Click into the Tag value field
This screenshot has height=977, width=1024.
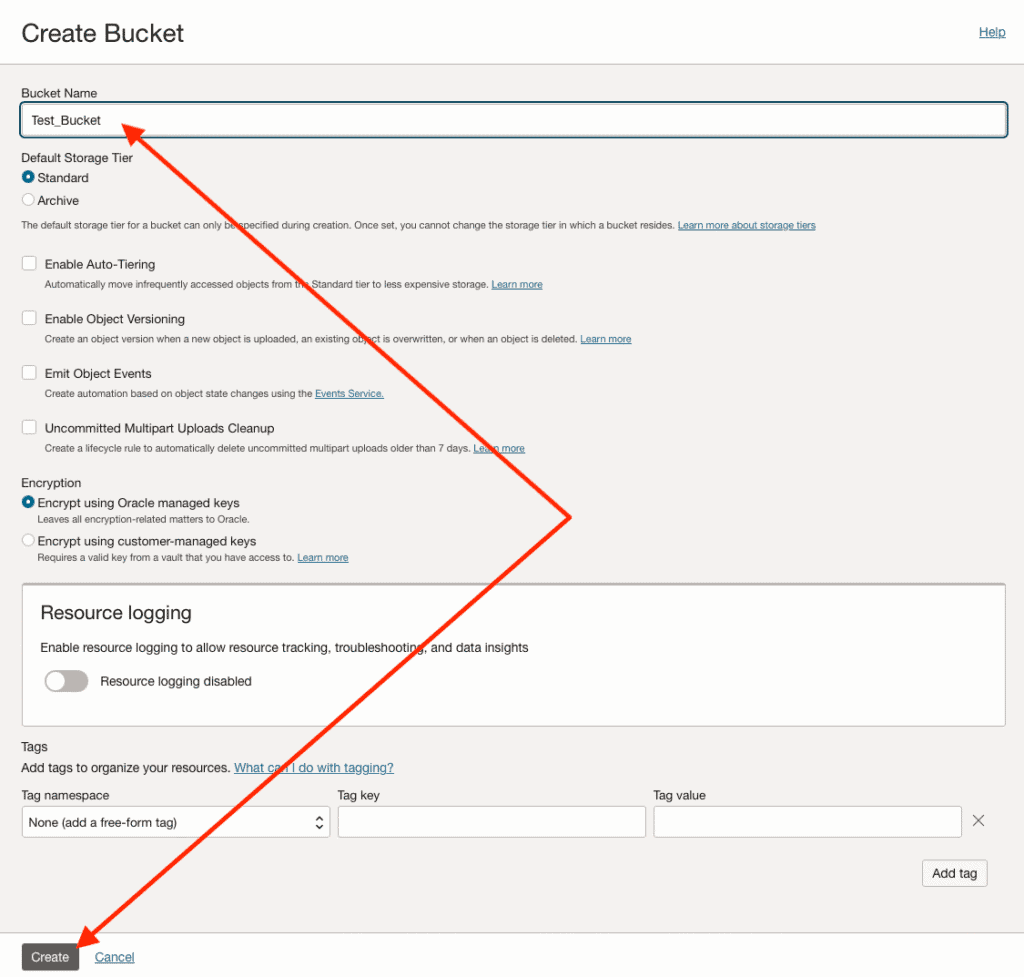(x=807, y=822)
